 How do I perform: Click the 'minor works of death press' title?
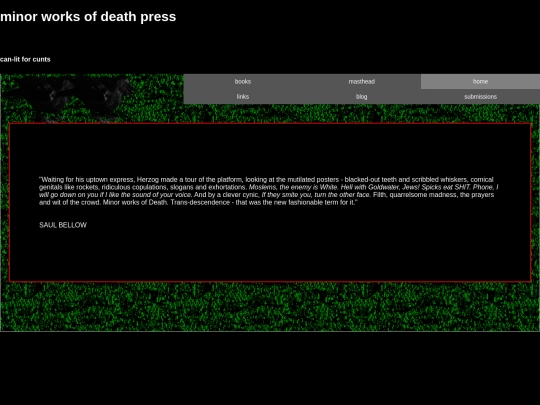(x=88, y=17)
